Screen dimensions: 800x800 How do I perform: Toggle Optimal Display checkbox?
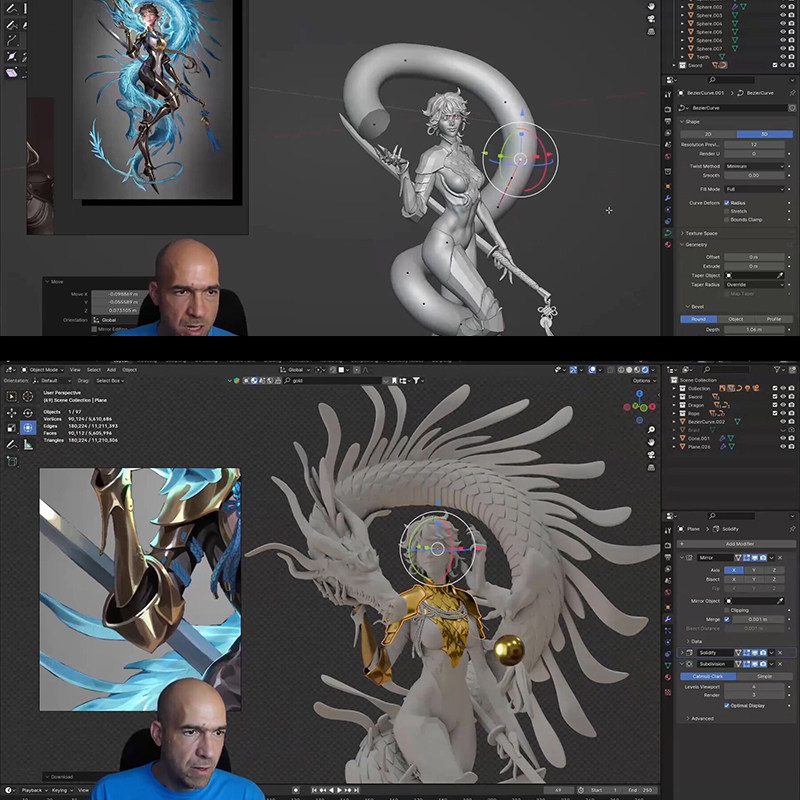tap(727, 706)
